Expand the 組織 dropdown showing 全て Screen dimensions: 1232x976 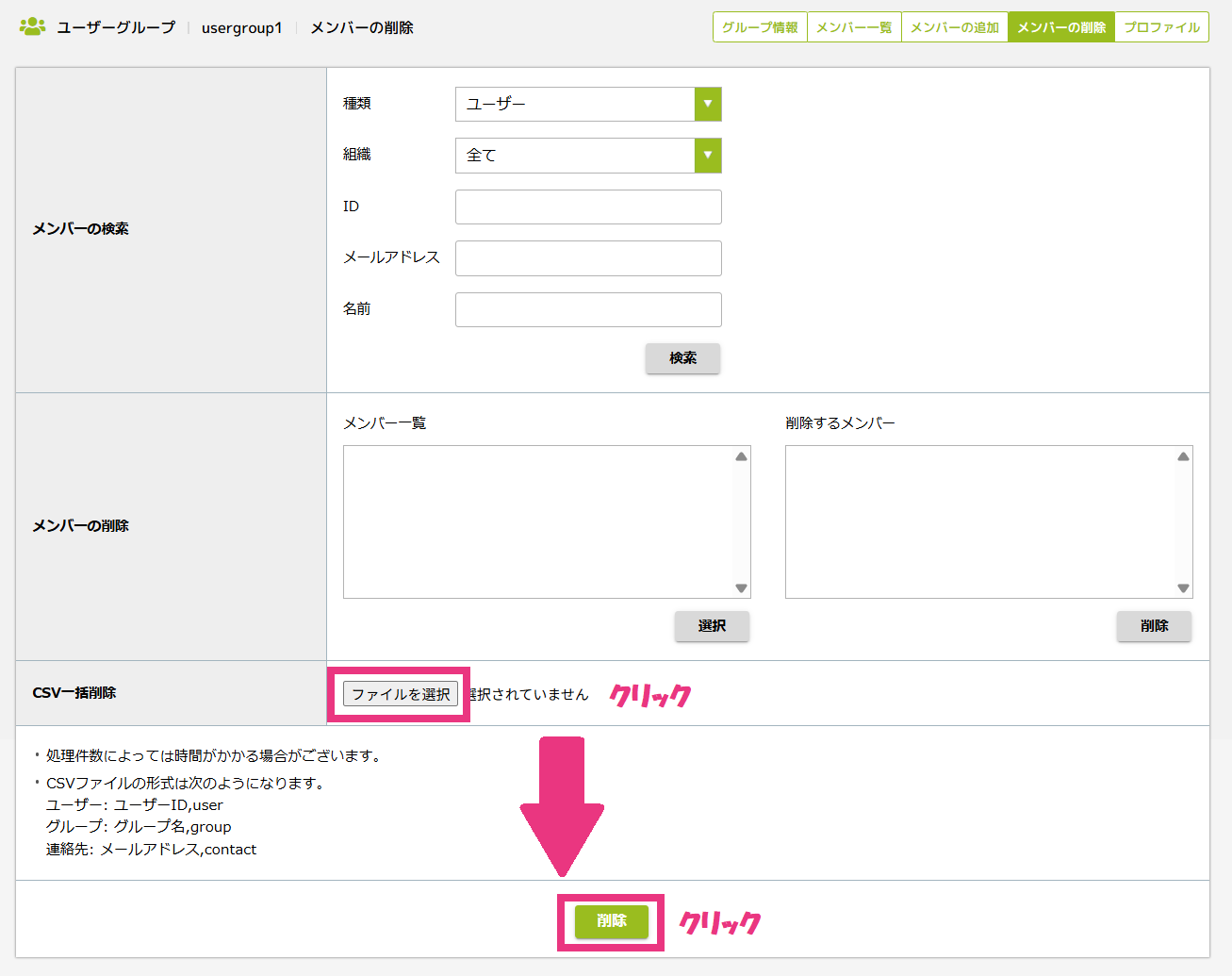pyautogui.click(x=588, y=156)
